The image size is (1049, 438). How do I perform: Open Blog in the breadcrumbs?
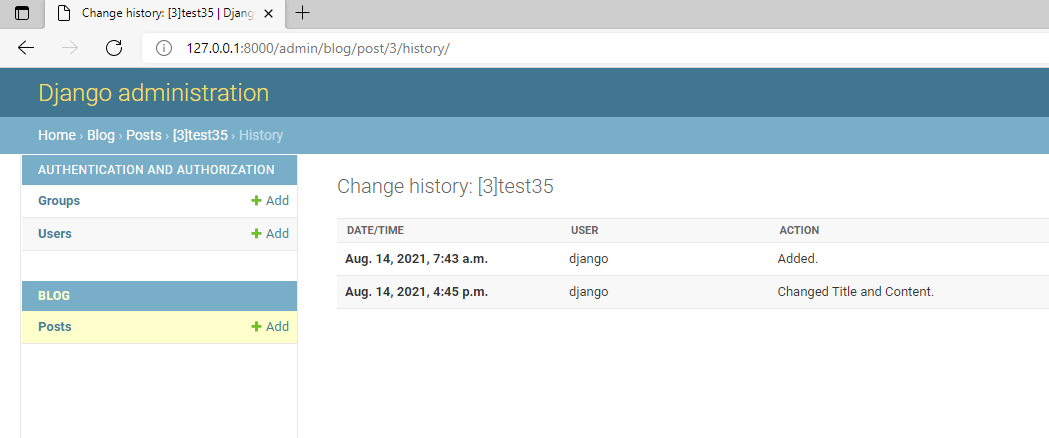click(101, 135)
